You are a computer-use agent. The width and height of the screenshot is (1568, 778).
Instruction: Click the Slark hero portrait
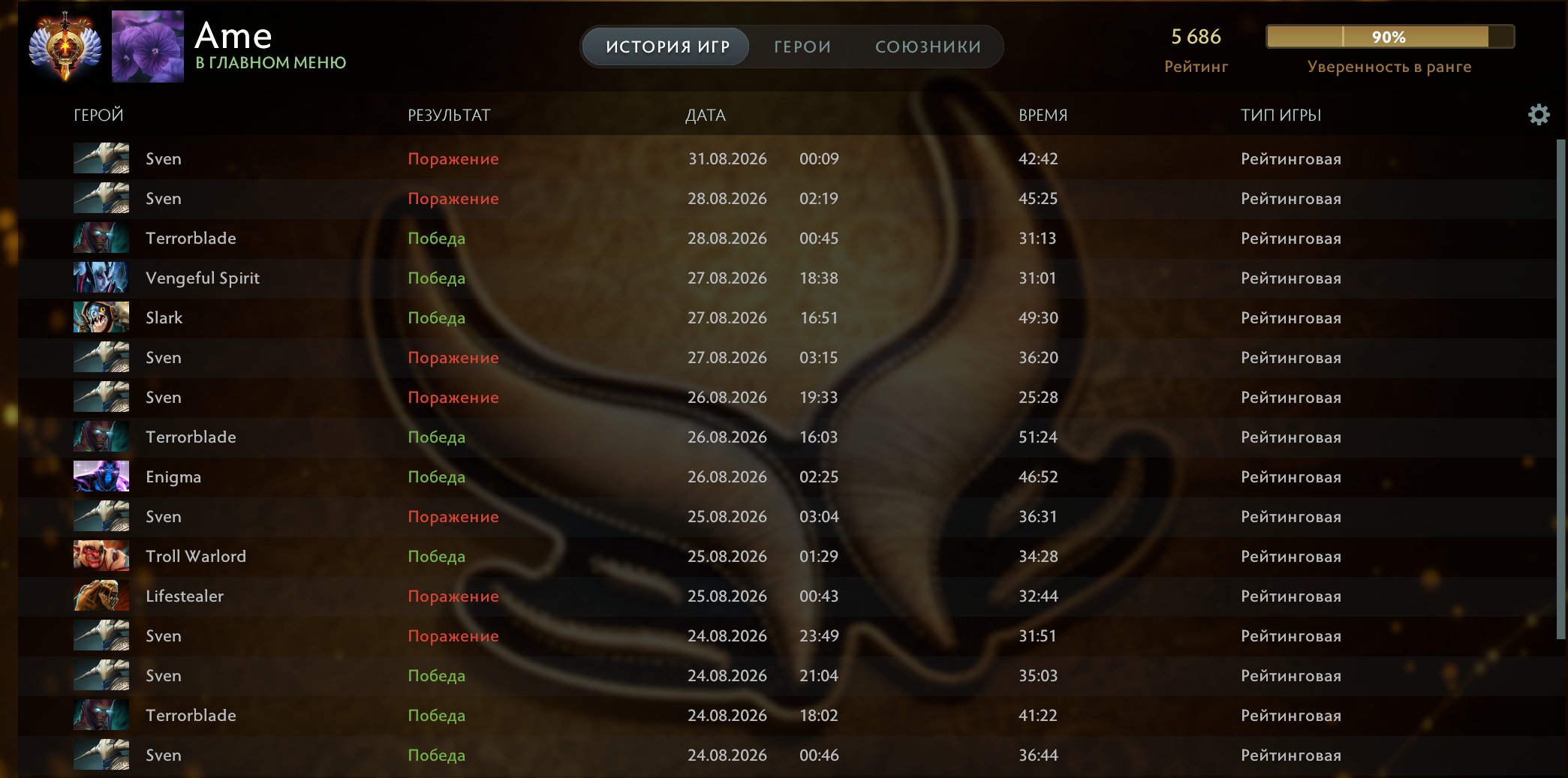[x=101, y=317]
